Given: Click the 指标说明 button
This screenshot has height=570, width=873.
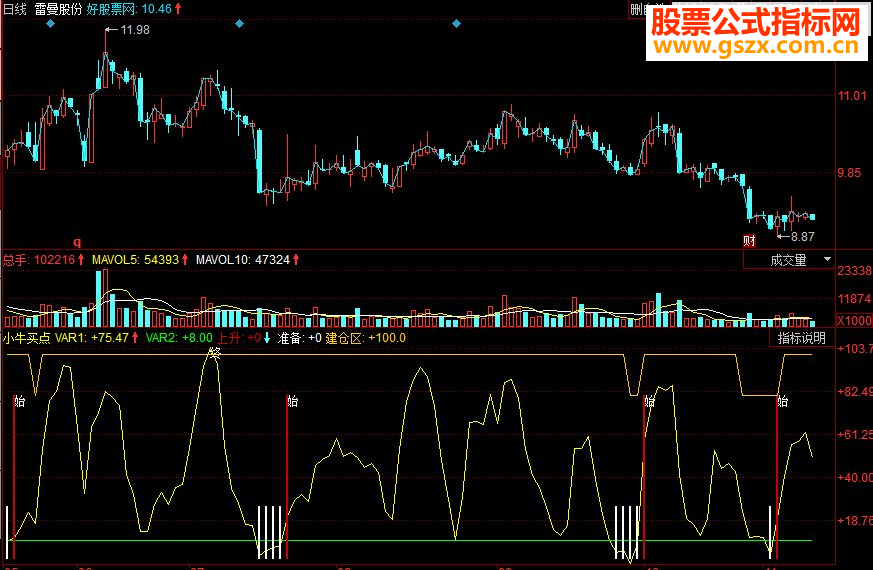Looking at the screenshot, I should click(802, 338).
